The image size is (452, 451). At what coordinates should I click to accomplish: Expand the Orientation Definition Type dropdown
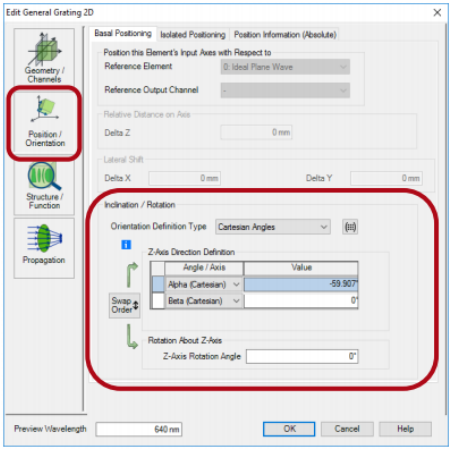point(273,227)
